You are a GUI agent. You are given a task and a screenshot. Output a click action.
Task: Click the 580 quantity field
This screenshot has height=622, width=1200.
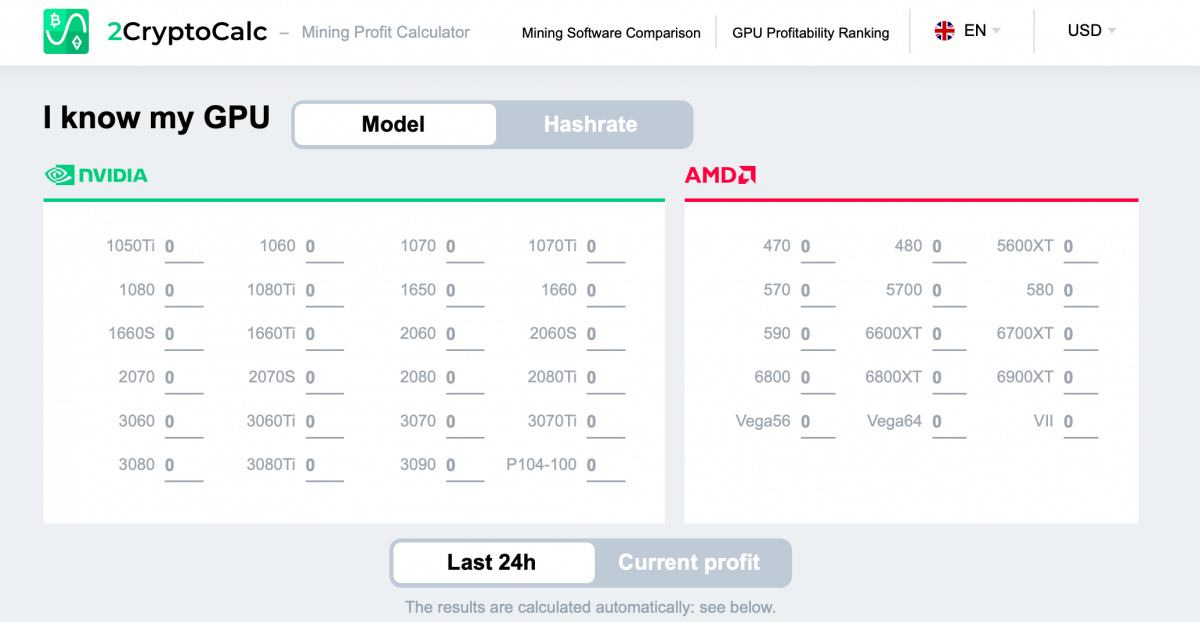[1080, 290]
